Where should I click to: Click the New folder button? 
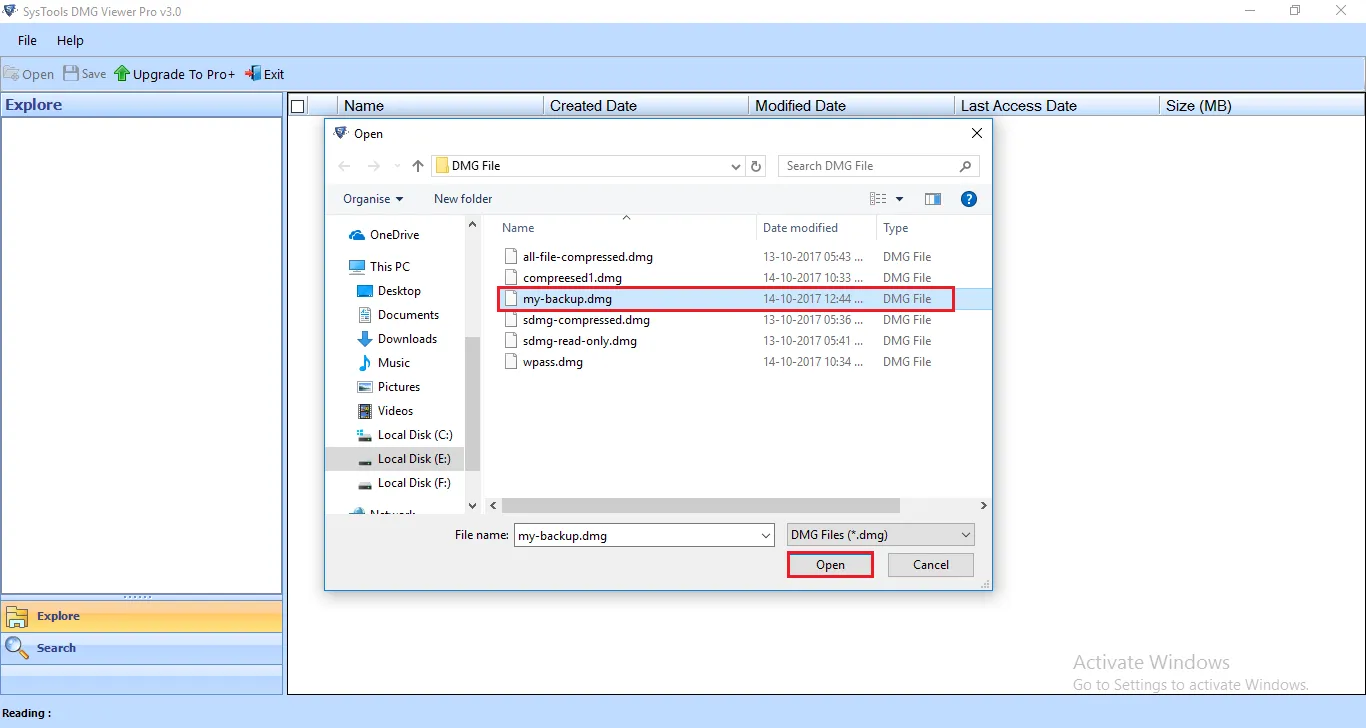pos(463,199)
